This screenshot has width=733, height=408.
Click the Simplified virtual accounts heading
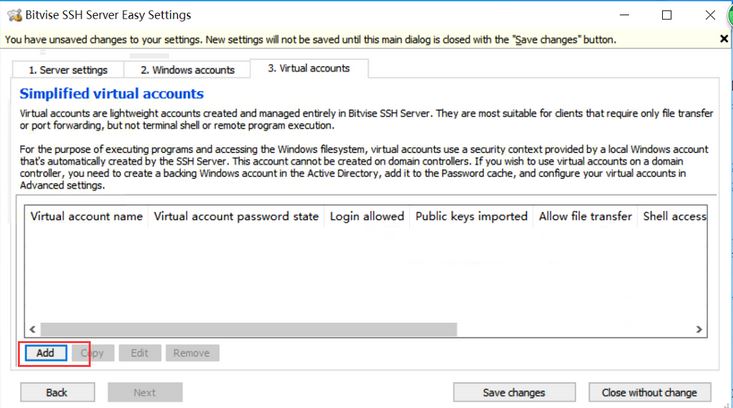[x=112, y=93]
